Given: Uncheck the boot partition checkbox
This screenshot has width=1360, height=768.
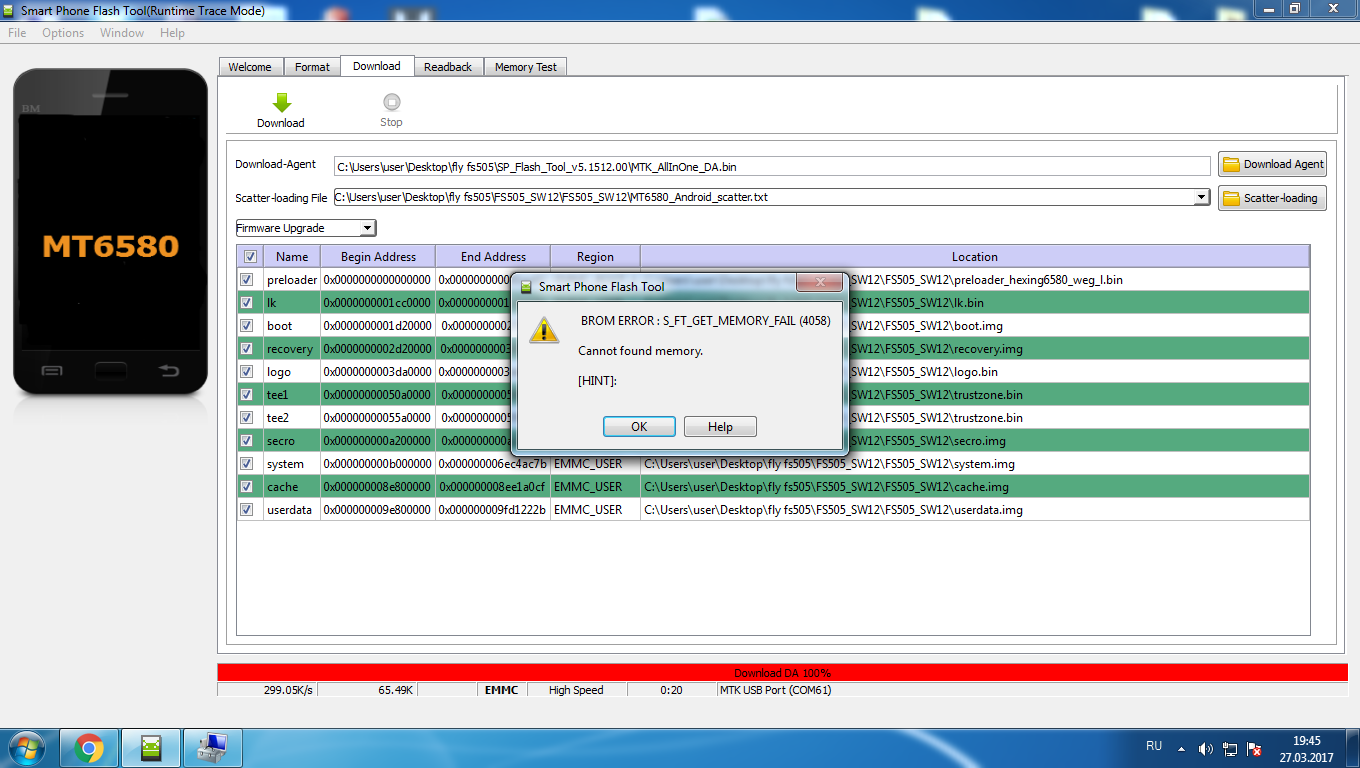Looking at the screenshot, I should coord(247,325).
